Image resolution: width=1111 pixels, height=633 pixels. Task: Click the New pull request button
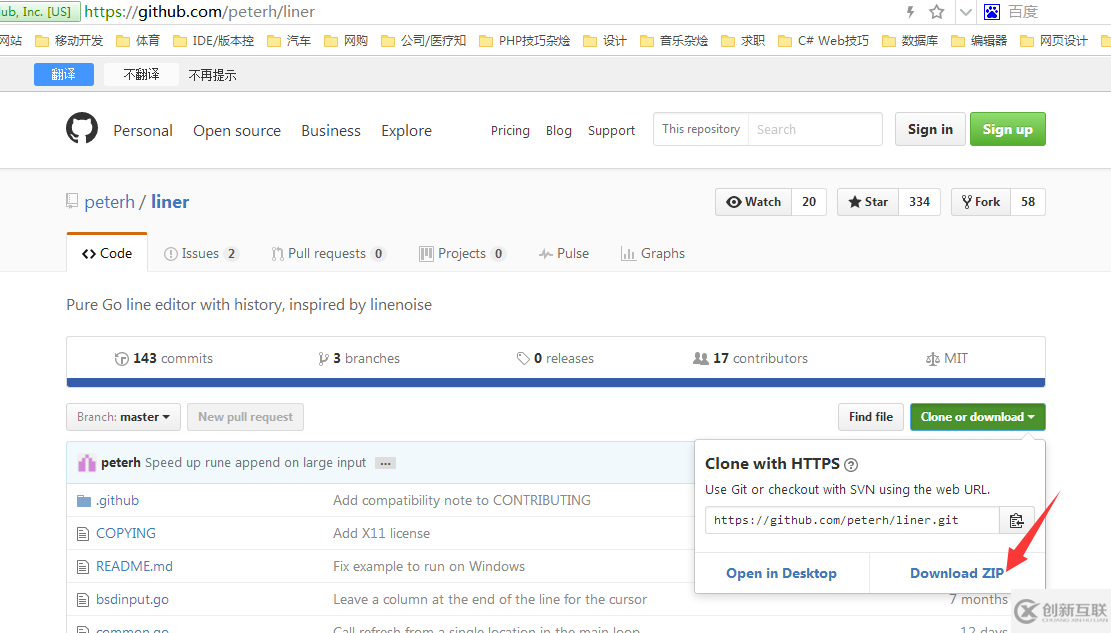pos(245,417)
